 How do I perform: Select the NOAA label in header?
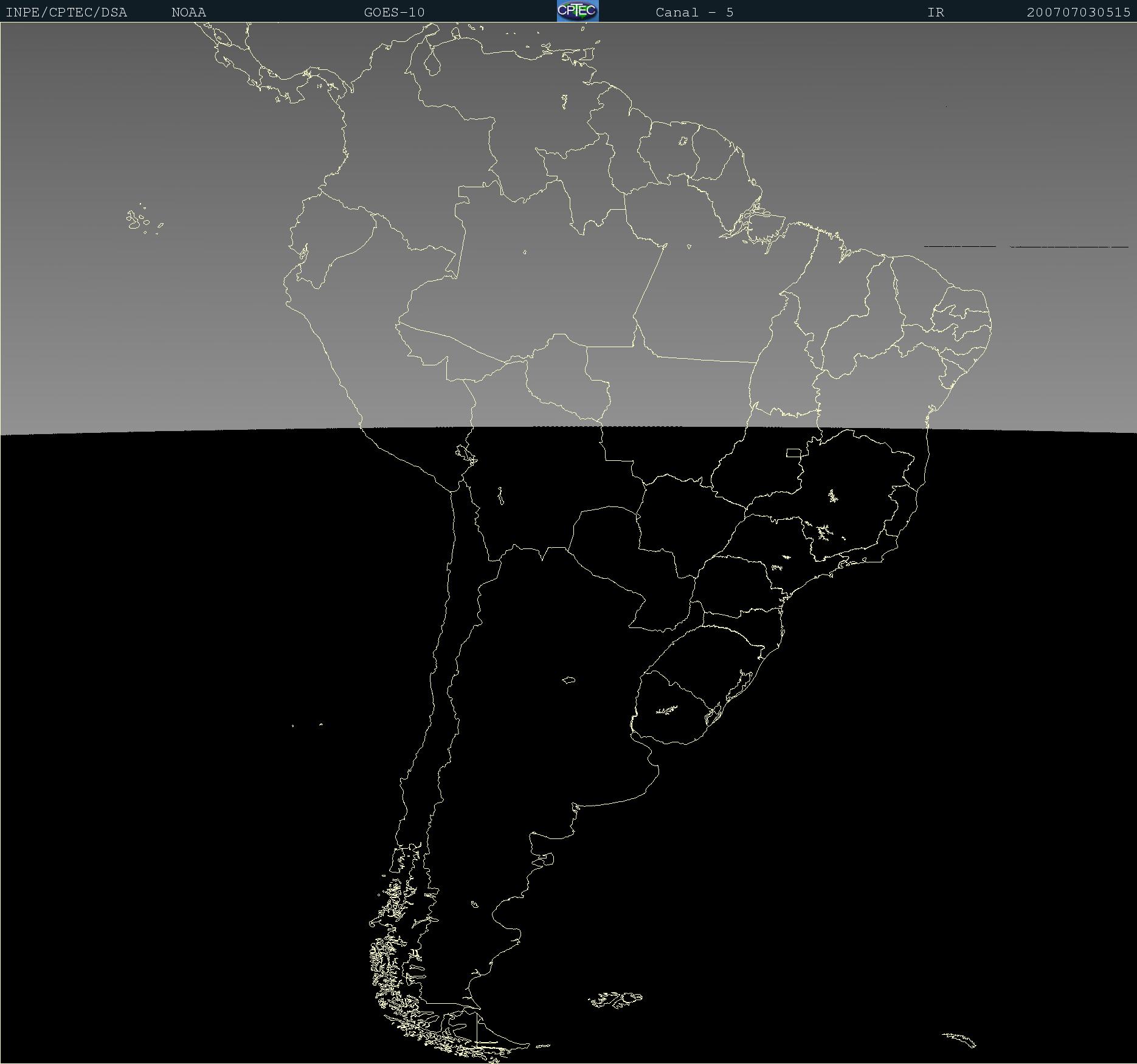click(x=188, y=12)
